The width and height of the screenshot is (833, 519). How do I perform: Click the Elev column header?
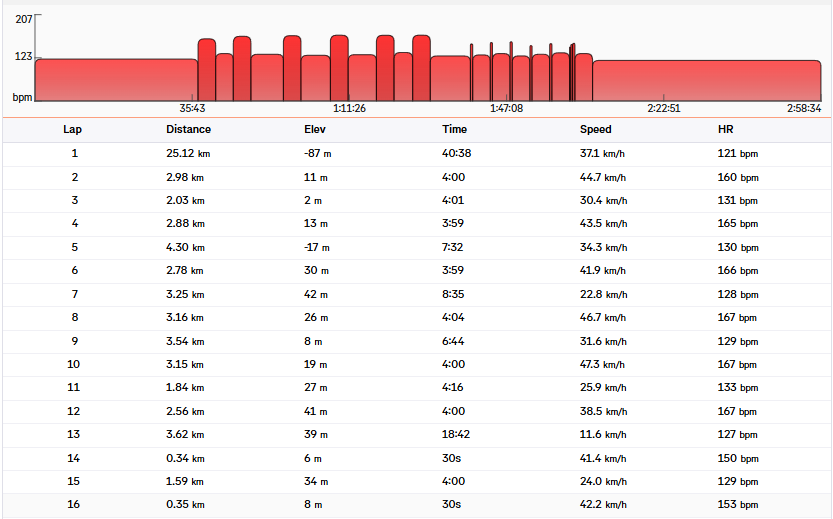click(314, 129)
